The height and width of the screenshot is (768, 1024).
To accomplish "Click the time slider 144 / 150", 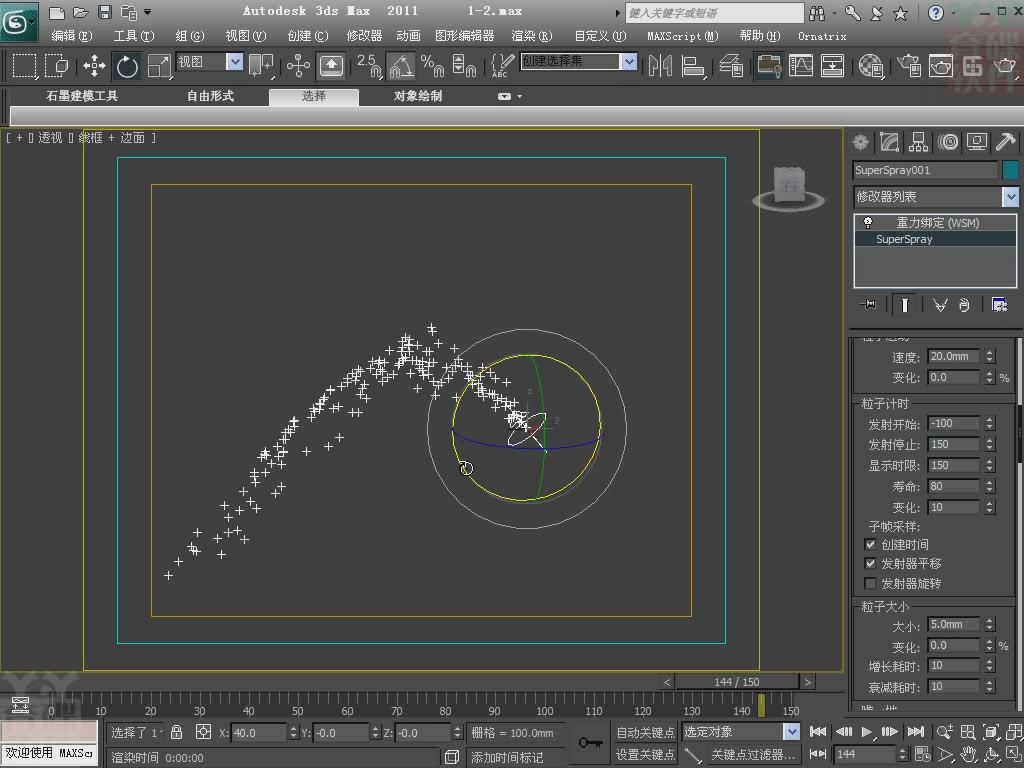I will pyautogui.click(x=737, y=682).
